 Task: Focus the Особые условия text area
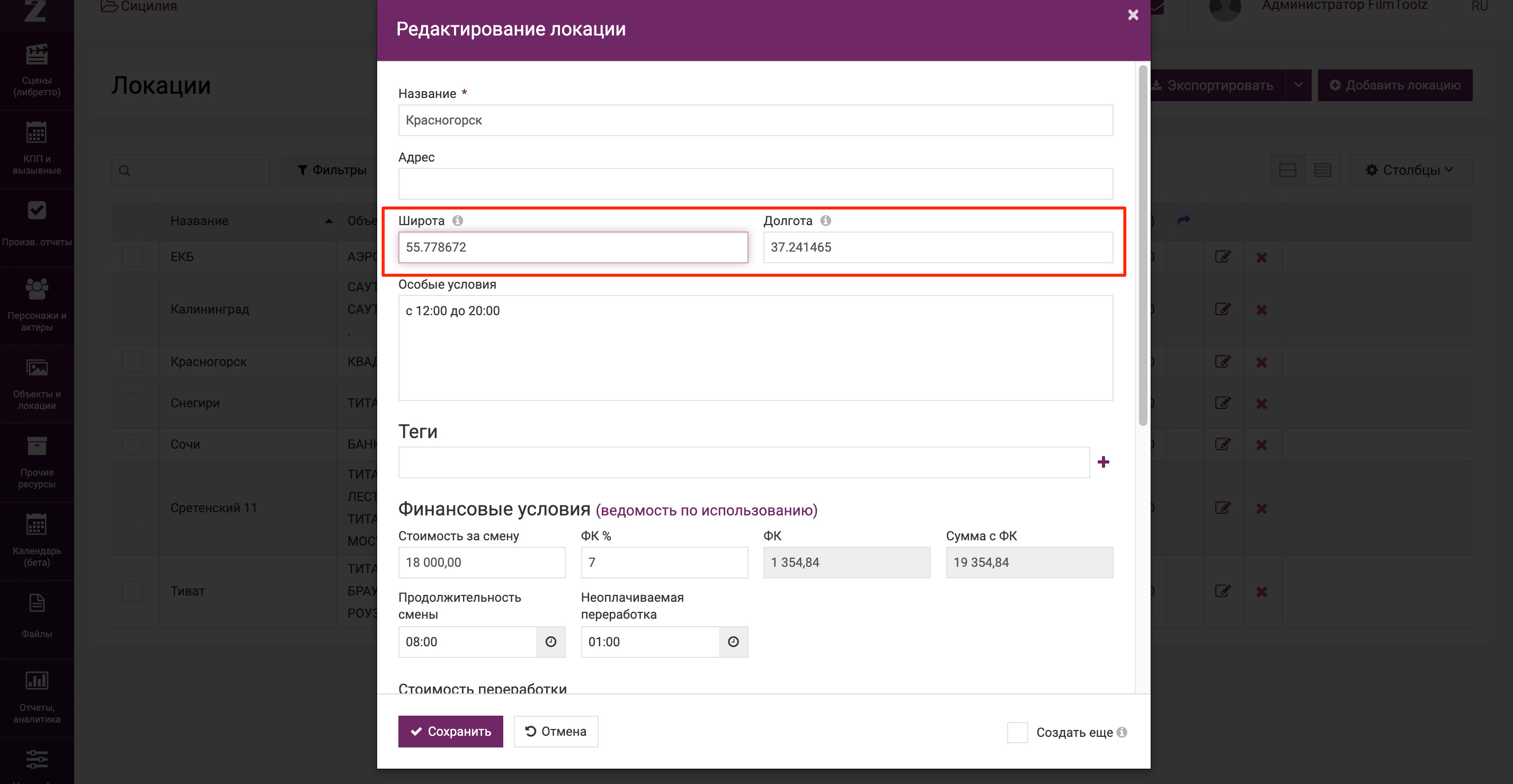click(x=755, y=348)
